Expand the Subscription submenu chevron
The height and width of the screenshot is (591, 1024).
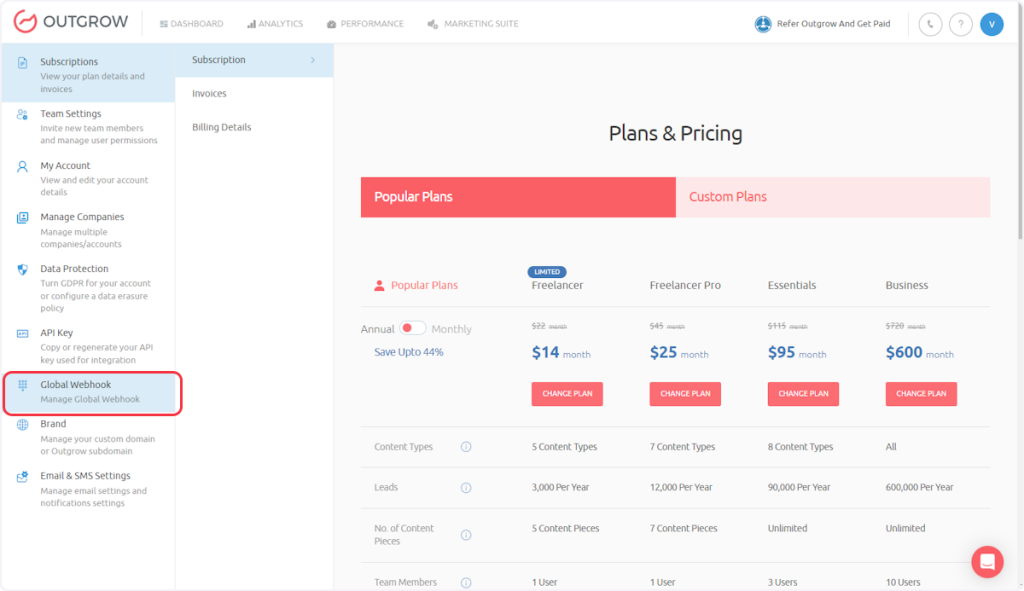pyautogui.click(x=312, y=60)
